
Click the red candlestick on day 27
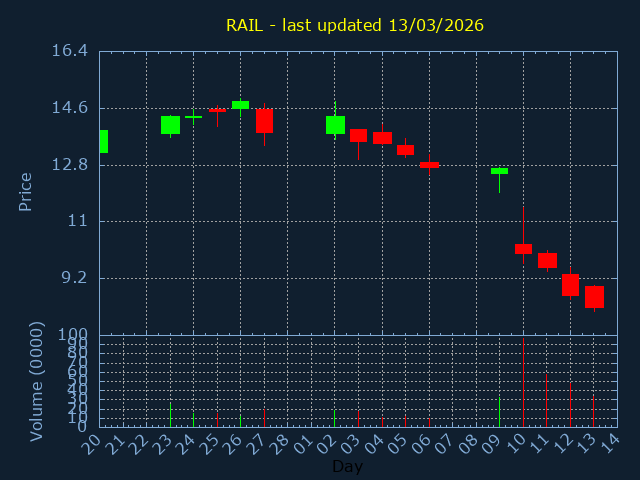264,121
